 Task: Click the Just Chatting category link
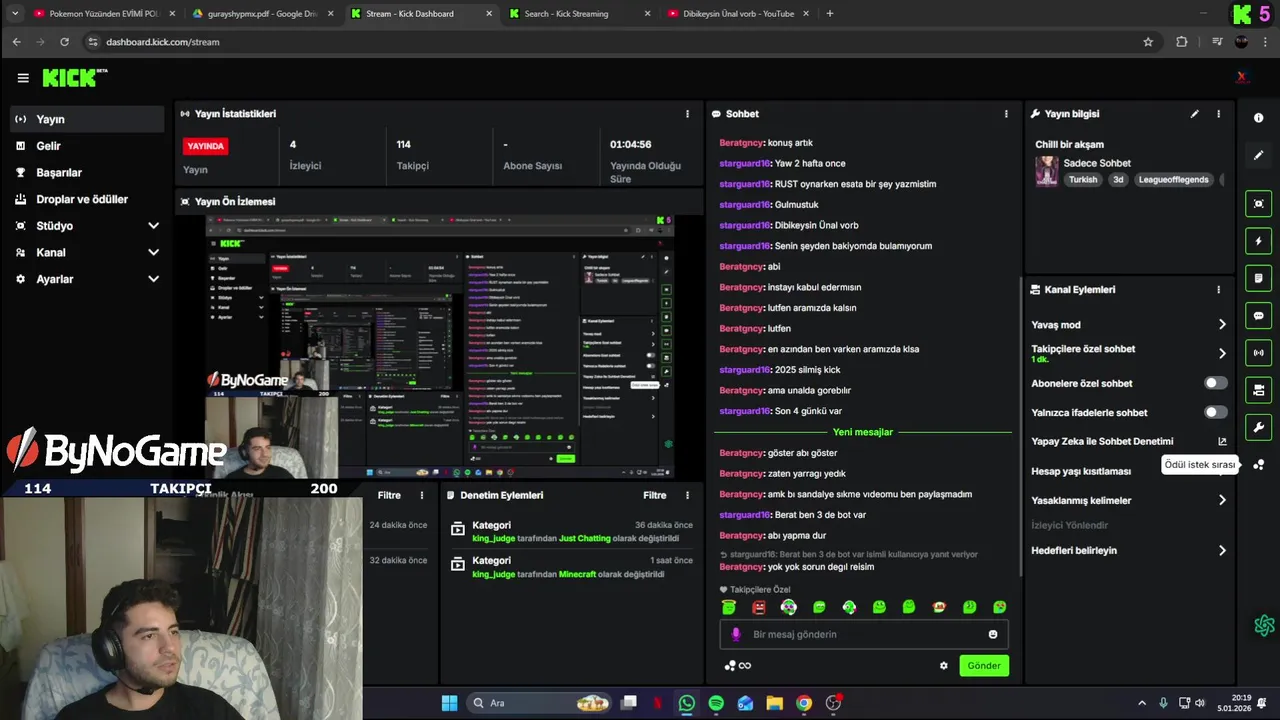(x=584, y=538)
